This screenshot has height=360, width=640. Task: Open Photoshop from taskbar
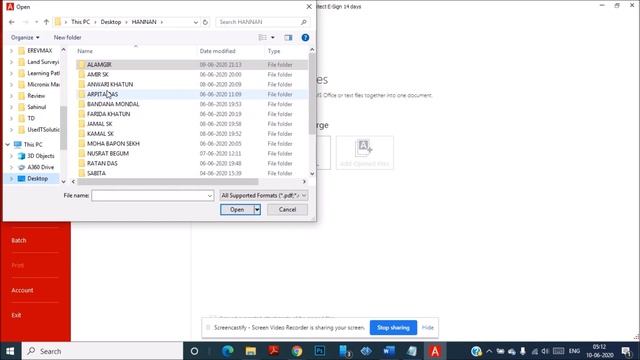pos(320,351)
